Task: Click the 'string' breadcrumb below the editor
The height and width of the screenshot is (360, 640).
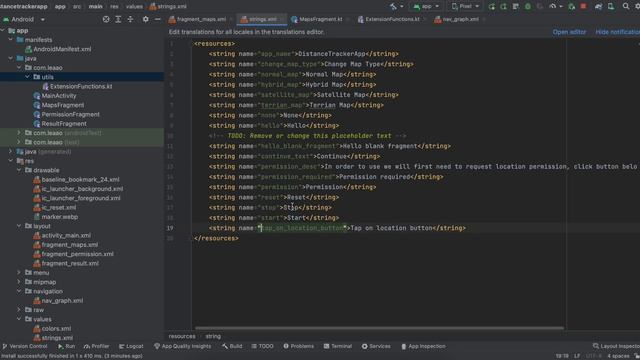Action: tap(213, 336)
